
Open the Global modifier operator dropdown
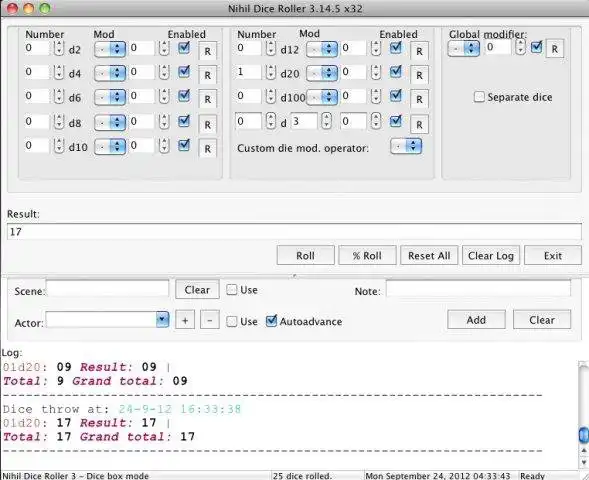464,48
